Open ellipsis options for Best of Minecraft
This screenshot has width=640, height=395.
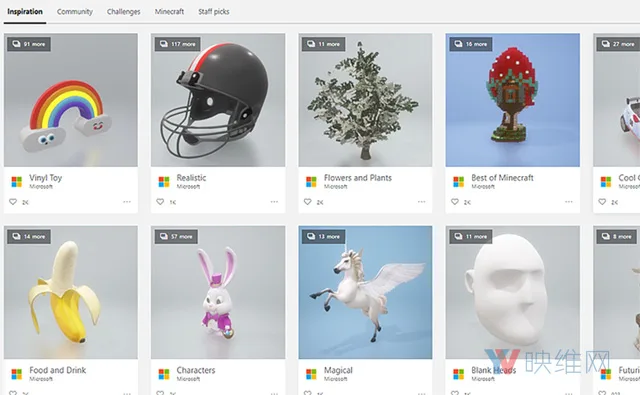pyautogui.click(x=569, y=202)
